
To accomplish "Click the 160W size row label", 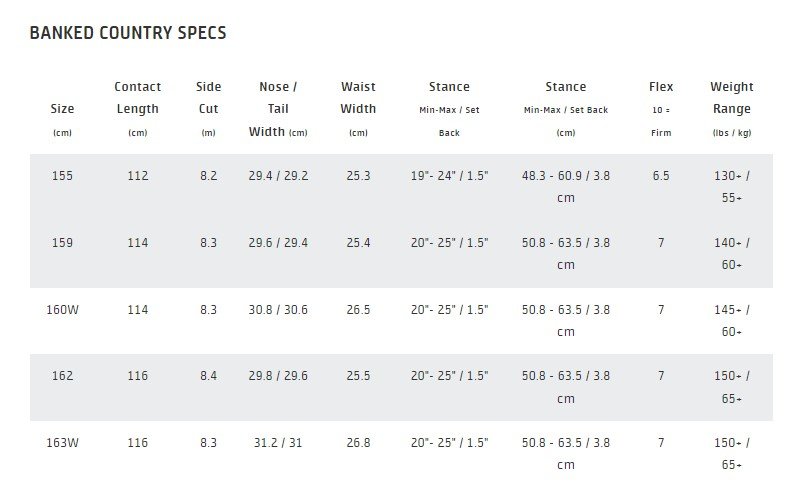I will click(x=62, y=310).
